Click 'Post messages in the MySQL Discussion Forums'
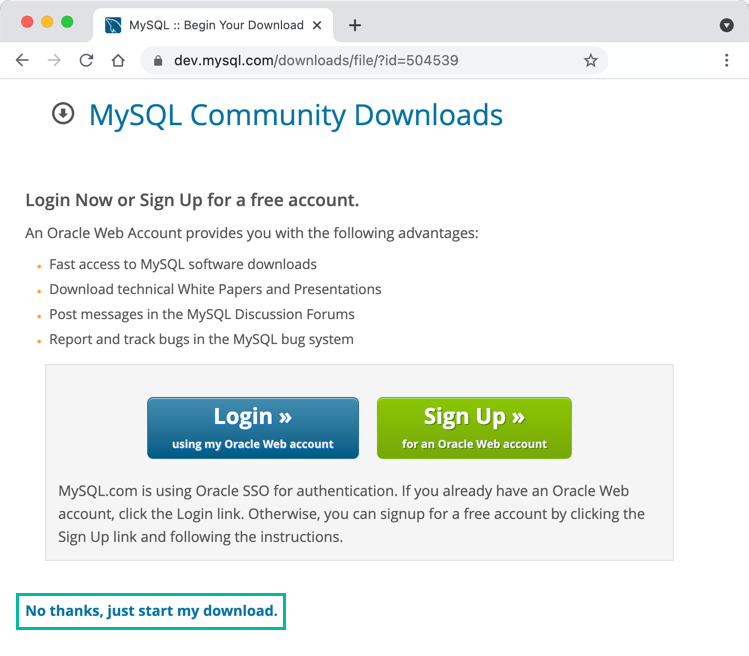This screenshot has width=749, height=656. click(x=202, y=314)
